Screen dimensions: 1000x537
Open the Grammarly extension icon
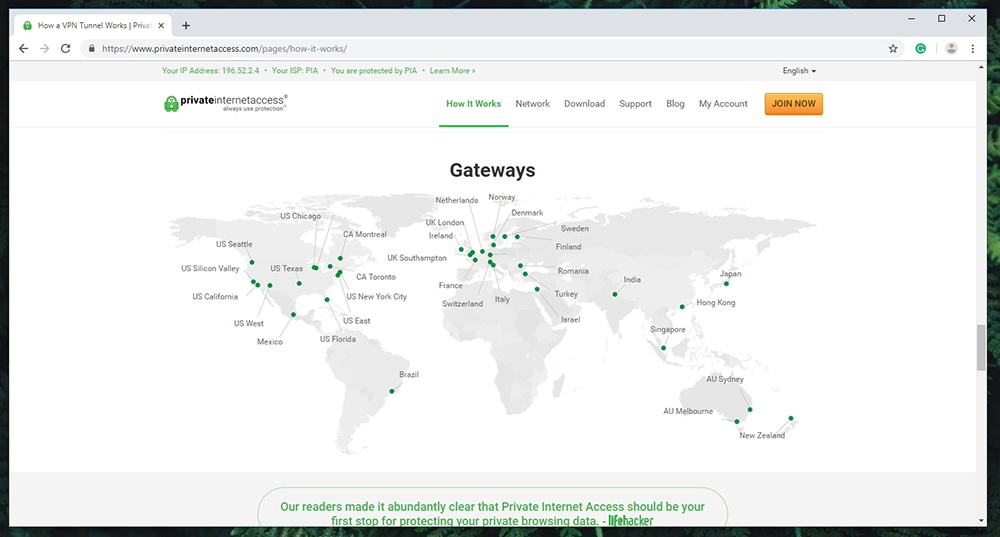click(920, 48)
